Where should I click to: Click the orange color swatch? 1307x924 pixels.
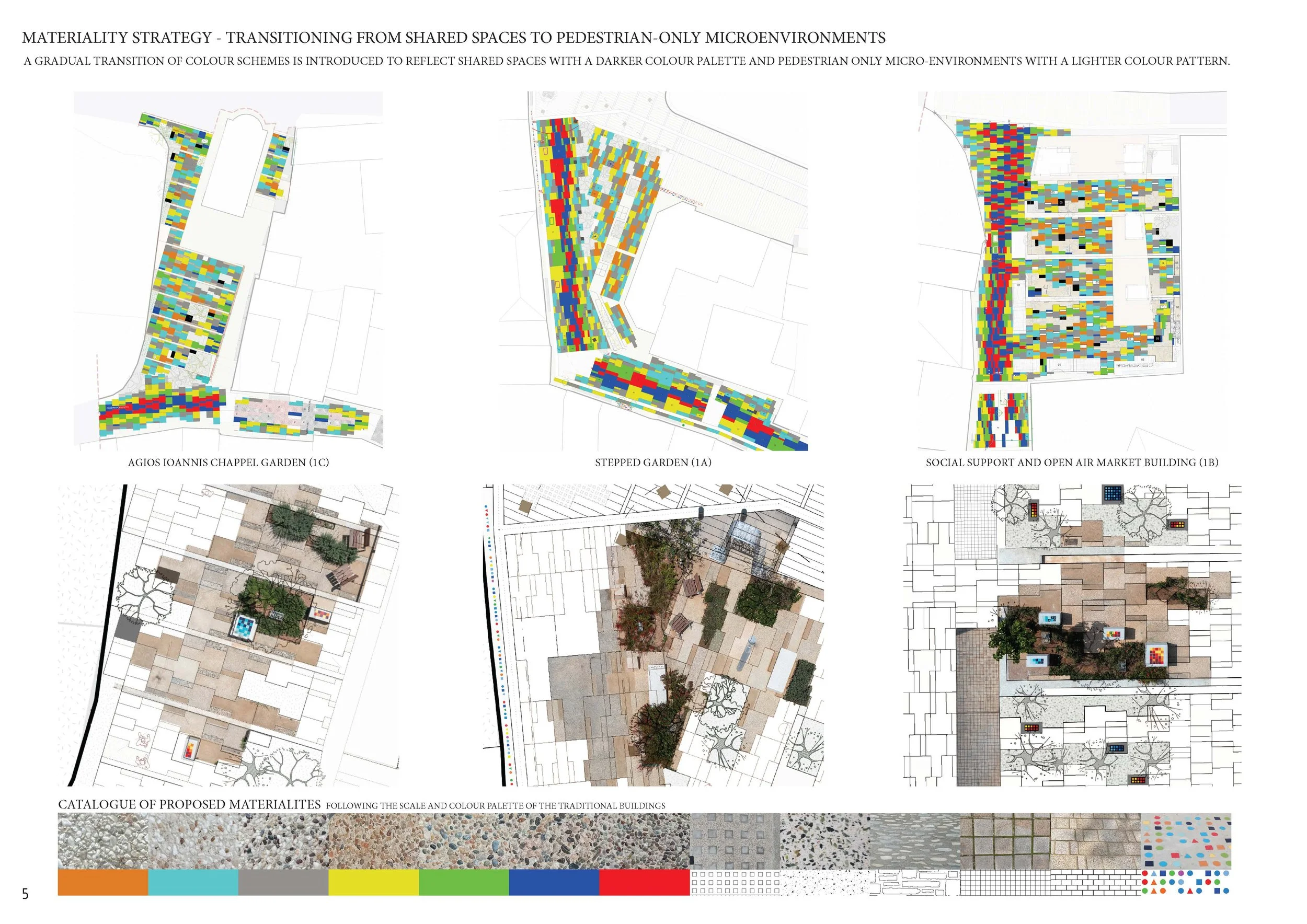102,882
